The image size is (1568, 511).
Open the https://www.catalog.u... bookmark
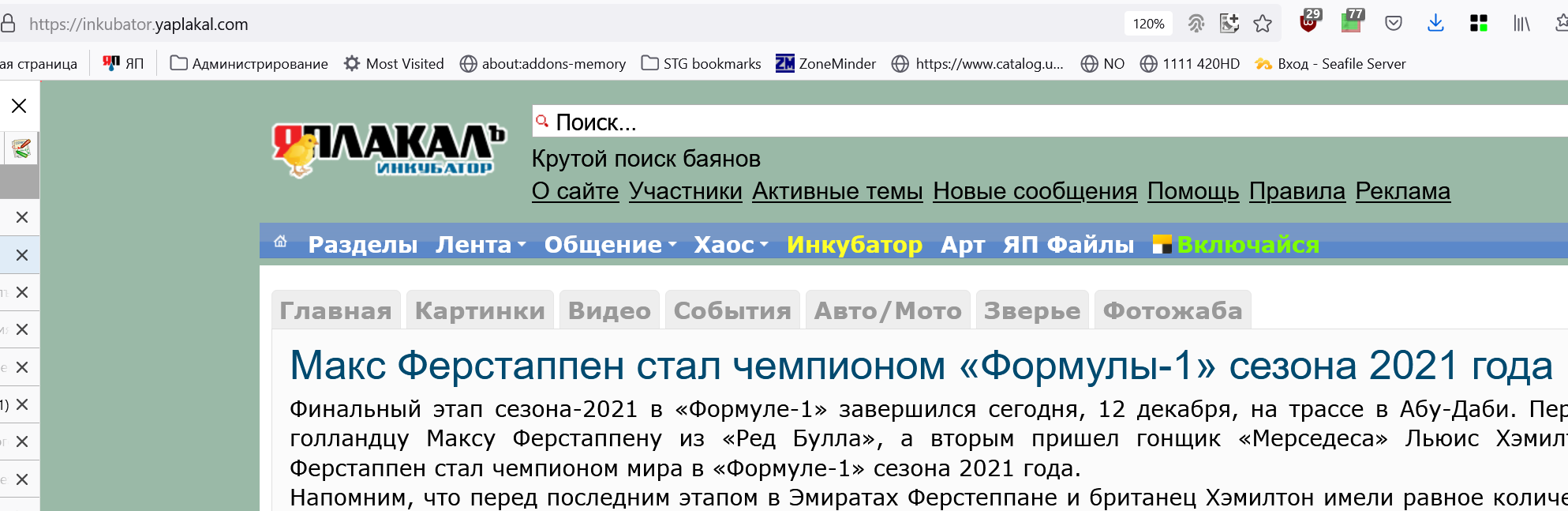978,63
